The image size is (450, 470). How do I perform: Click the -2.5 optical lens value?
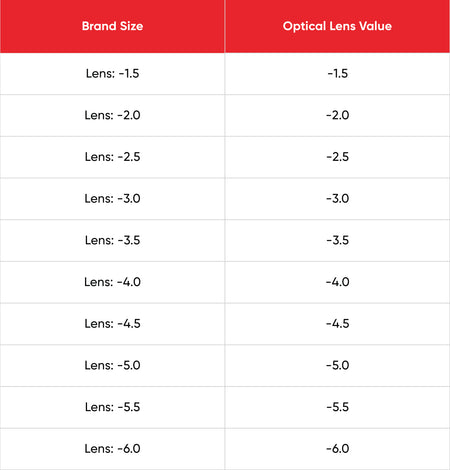(x=337, y=157)
